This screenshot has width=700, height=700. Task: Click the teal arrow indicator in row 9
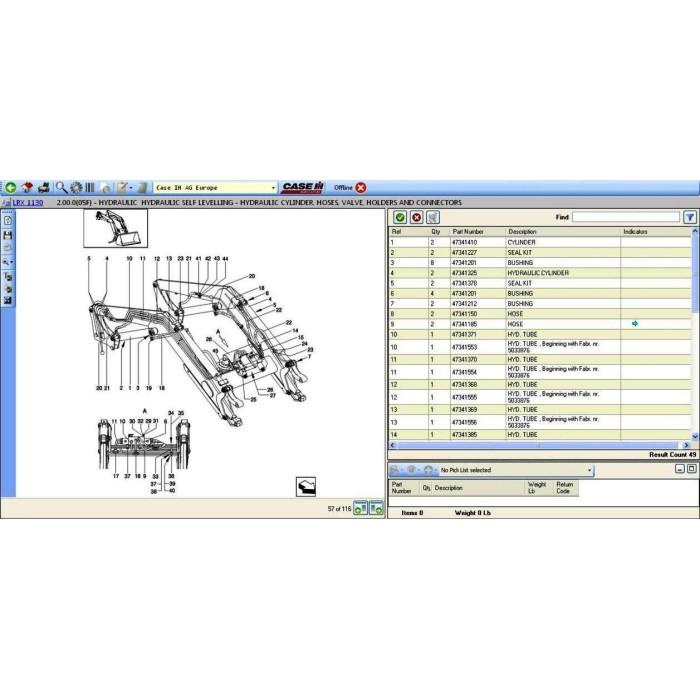click(x=635, y=324)
